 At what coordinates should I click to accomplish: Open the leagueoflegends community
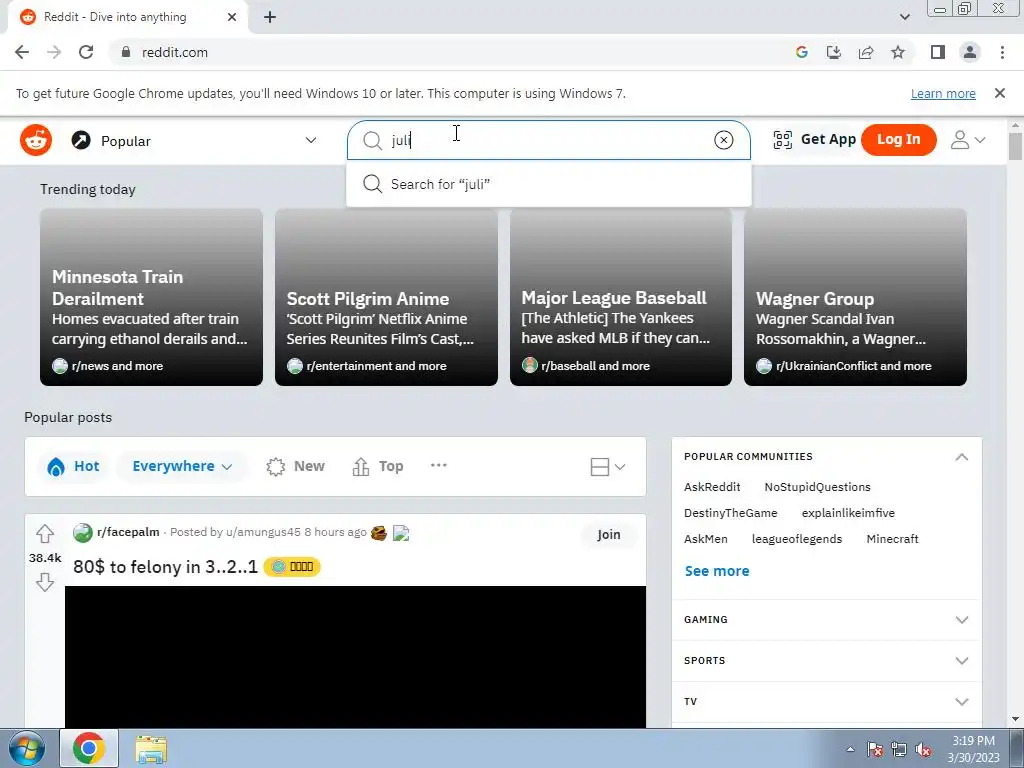[797, 539]
